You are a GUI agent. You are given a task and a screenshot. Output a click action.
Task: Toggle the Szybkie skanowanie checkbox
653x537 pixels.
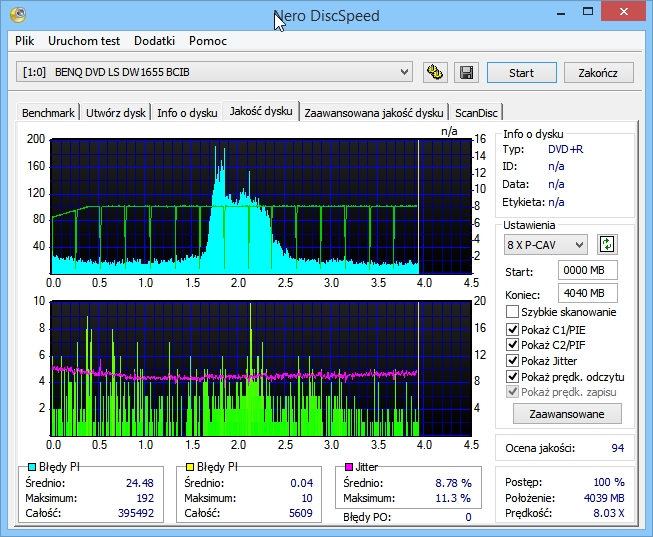(512, 312)
